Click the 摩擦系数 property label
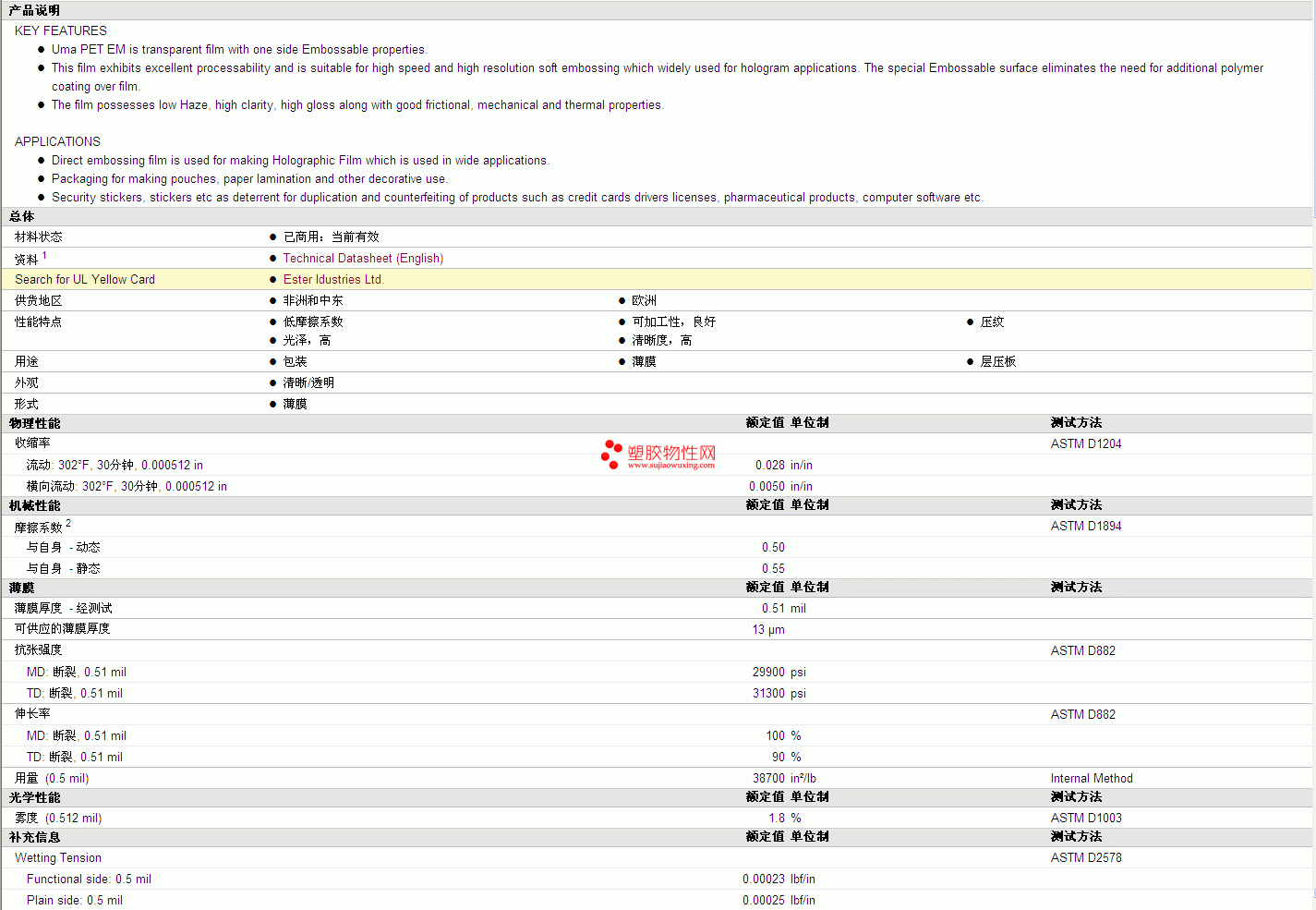1316x910 pixels. click(x=39, y=528)
